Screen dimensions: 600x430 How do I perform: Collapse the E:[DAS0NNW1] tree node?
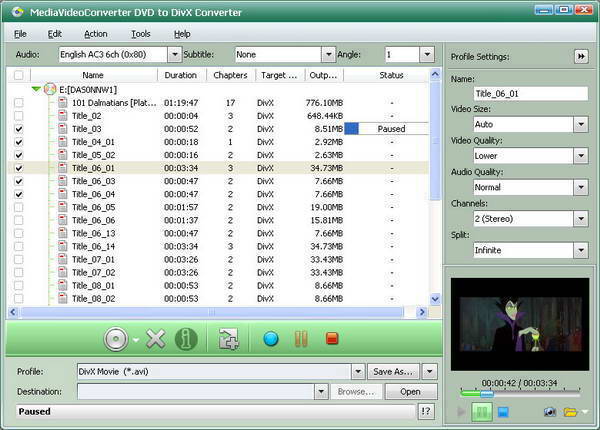click(36, 89)
